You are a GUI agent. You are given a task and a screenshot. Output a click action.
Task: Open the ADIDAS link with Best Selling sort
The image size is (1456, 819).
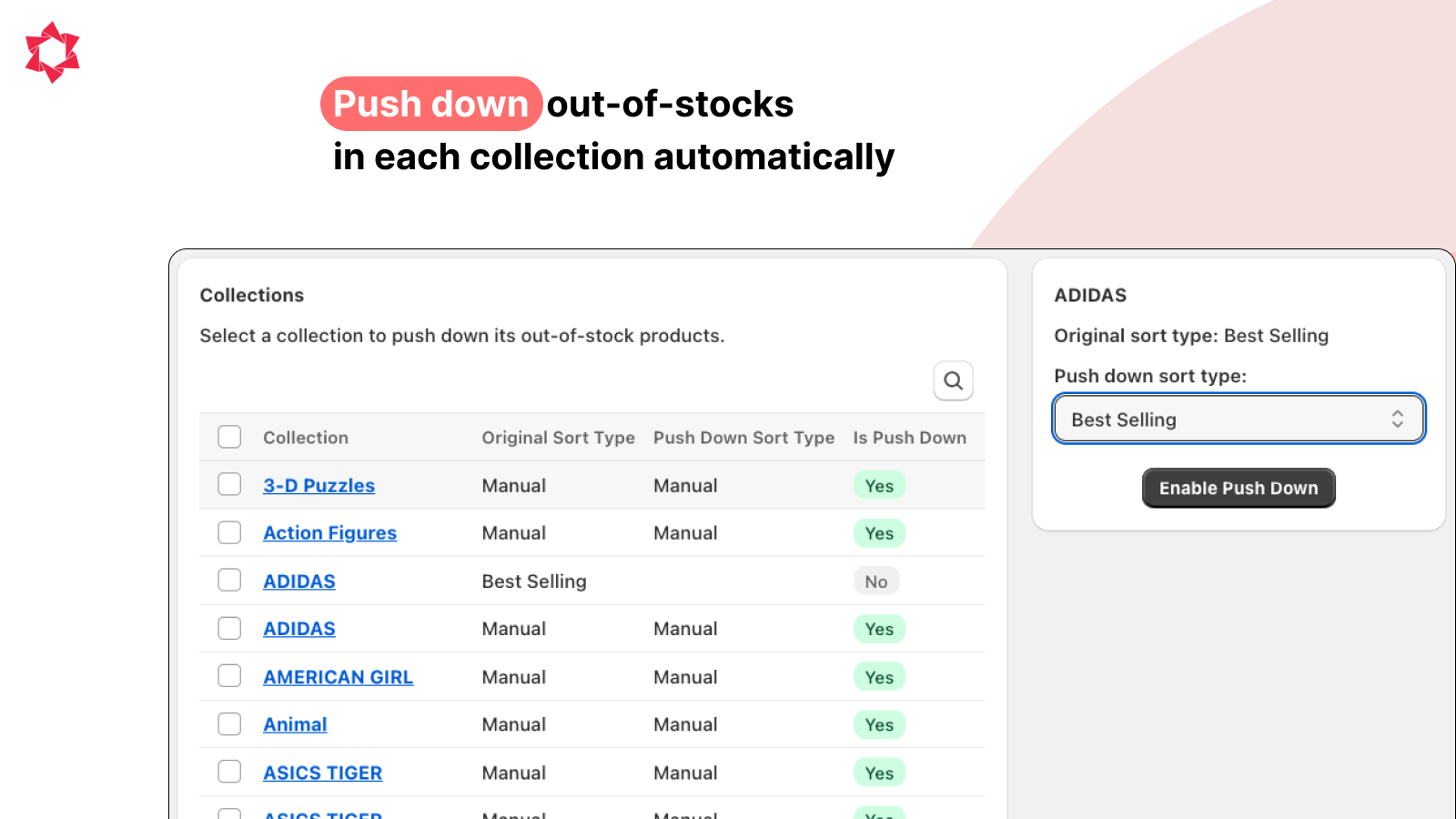[x=298, y=581]
